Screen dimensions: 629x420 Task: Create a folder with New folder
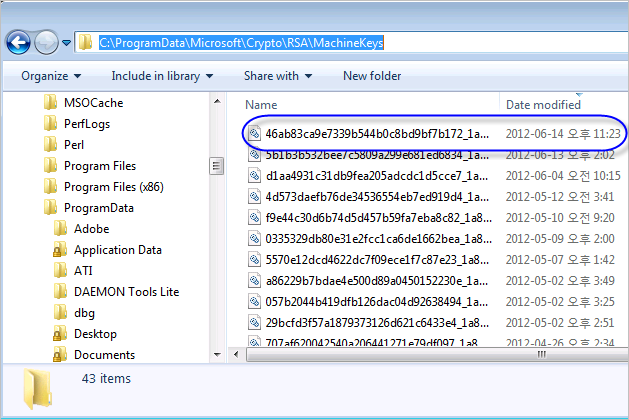tap(372, 76)
